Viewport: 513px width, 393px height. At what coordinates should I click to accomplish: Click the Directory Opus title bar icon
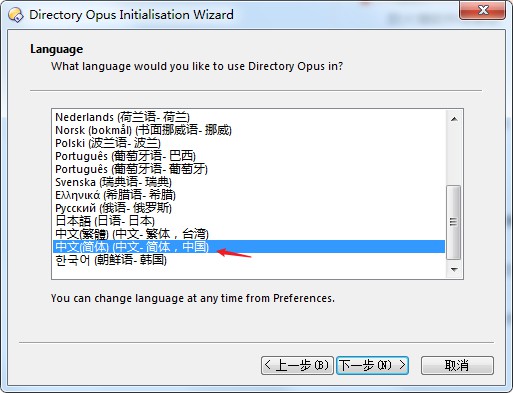(x=16, y=15)
